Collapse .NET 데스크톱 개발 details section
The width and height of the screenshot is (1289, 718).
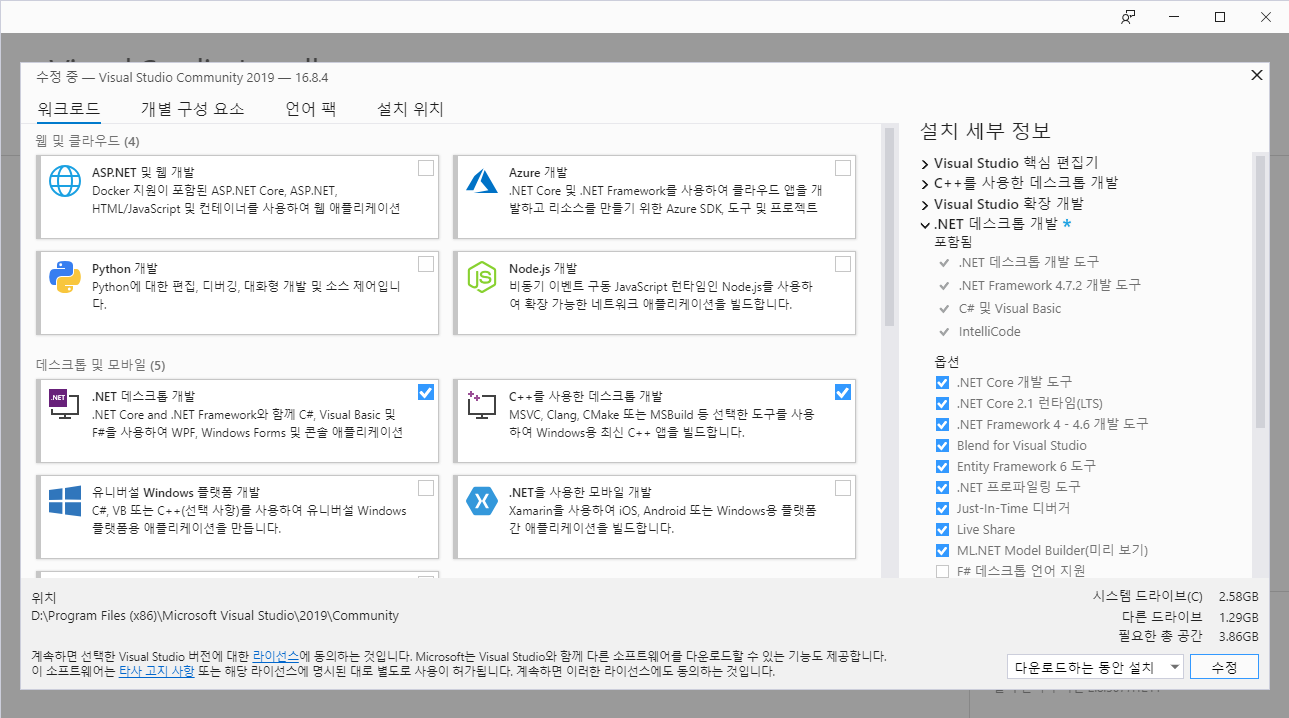(925, 225)
